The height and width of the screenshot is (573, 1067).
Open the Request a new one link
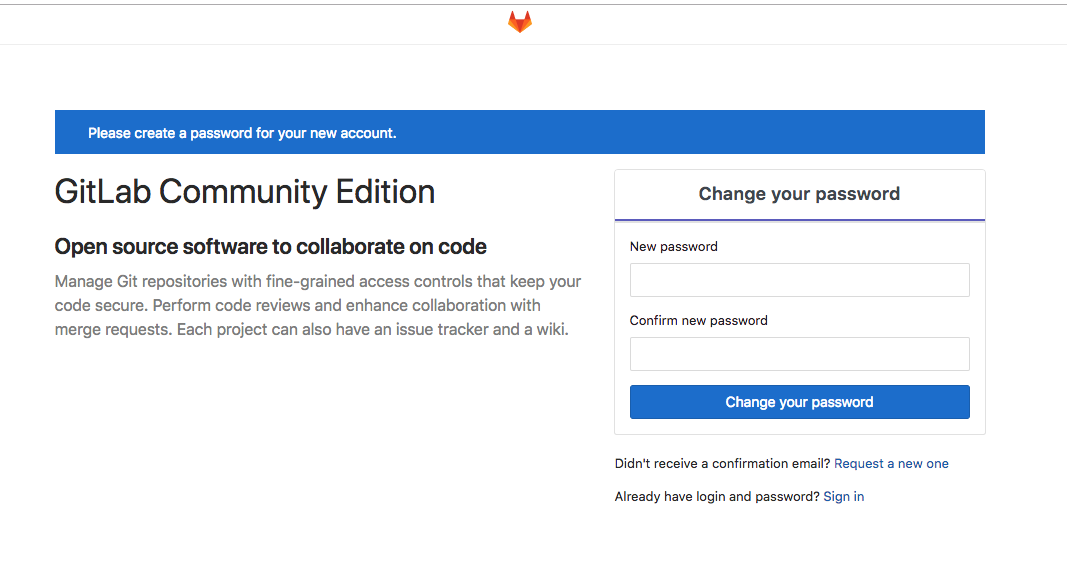[891, 464]
